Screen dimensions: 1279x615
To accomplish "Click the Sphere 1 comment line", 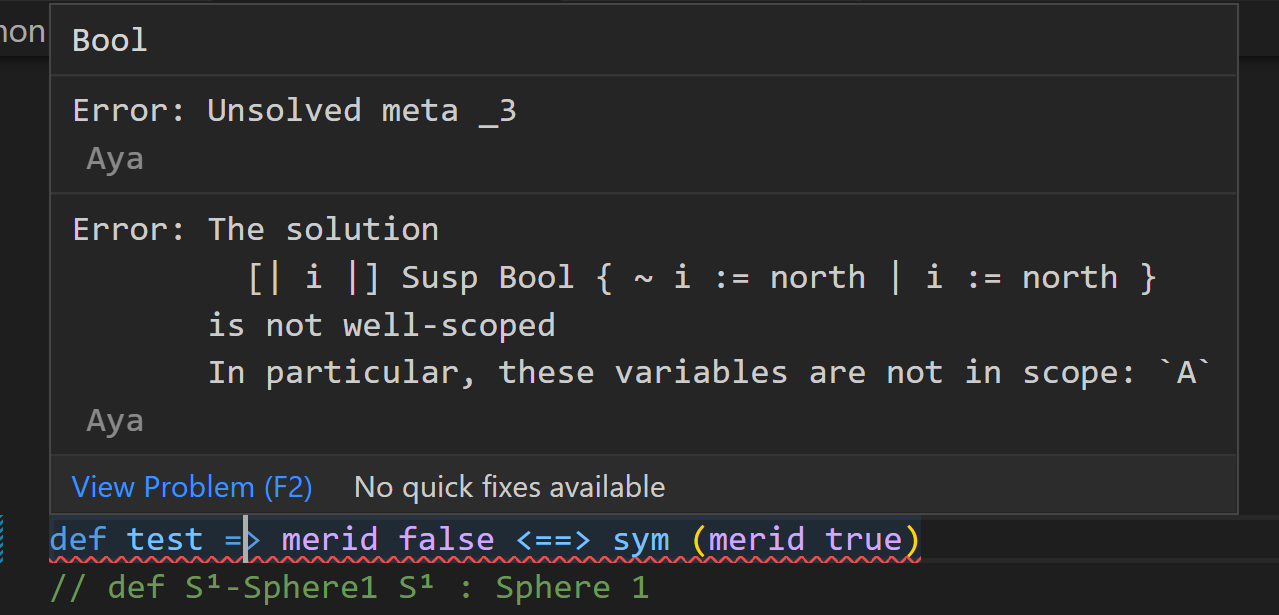I will click(350, 587).
